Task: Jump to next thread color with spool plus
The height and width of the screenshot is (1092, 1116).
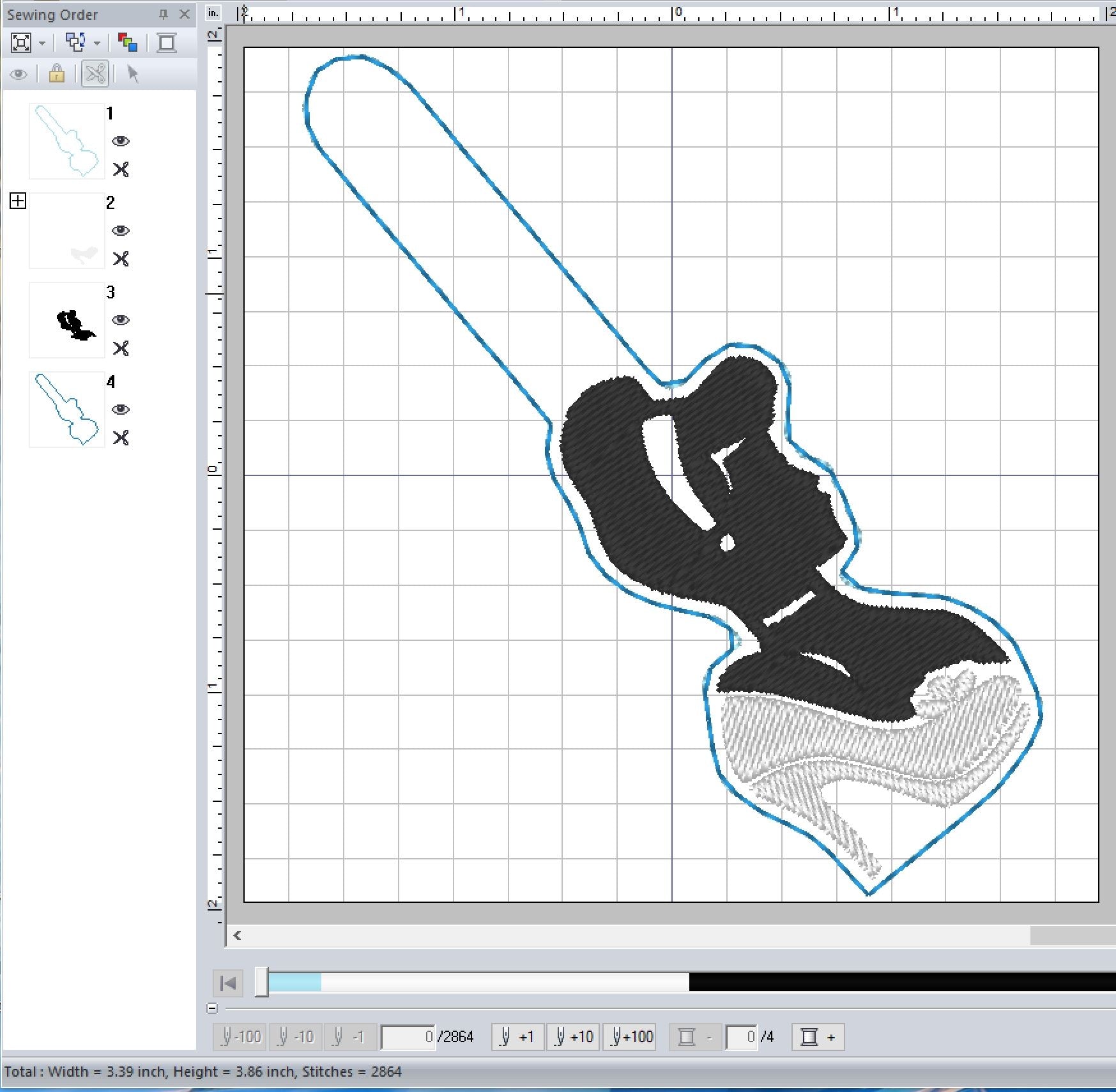Action: click(x=818, y=1036)
